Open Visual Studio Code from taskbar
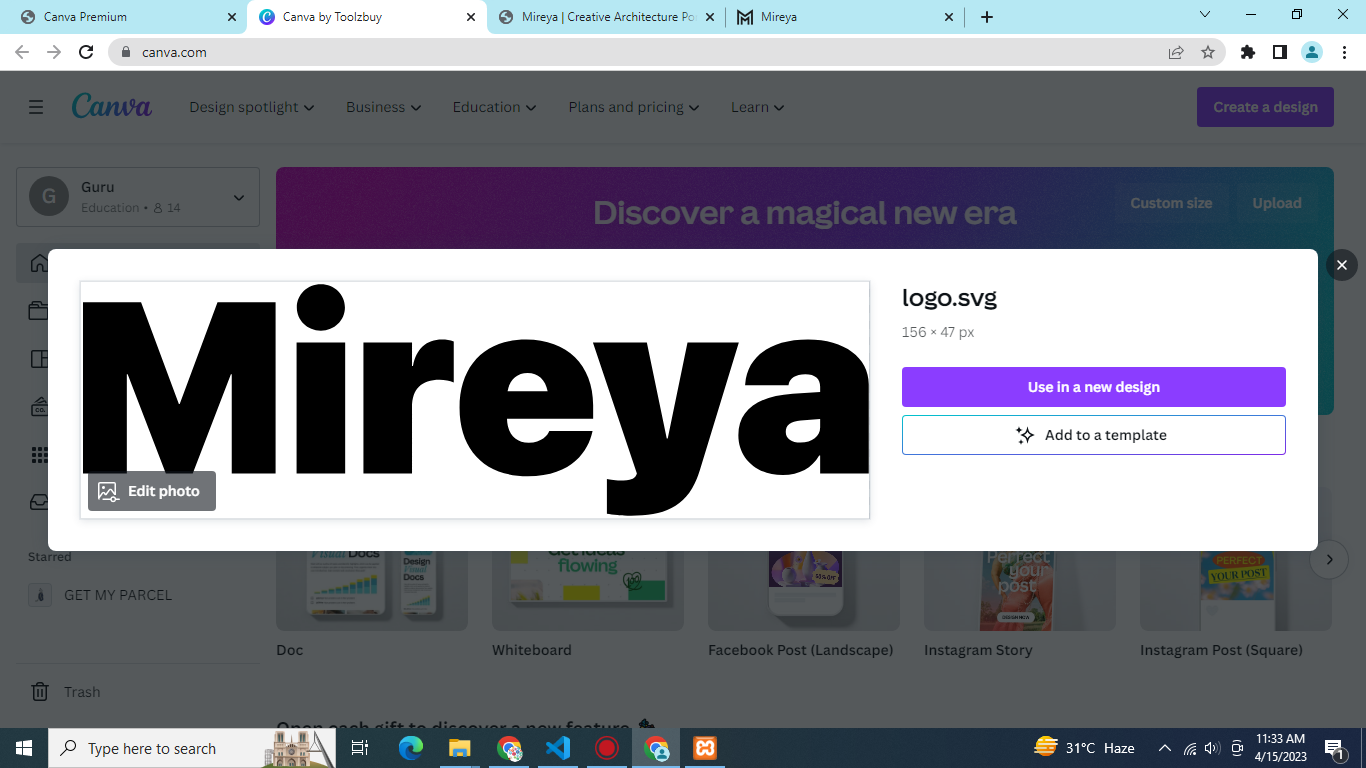1366x768 pixels. (x=558, y=748)
